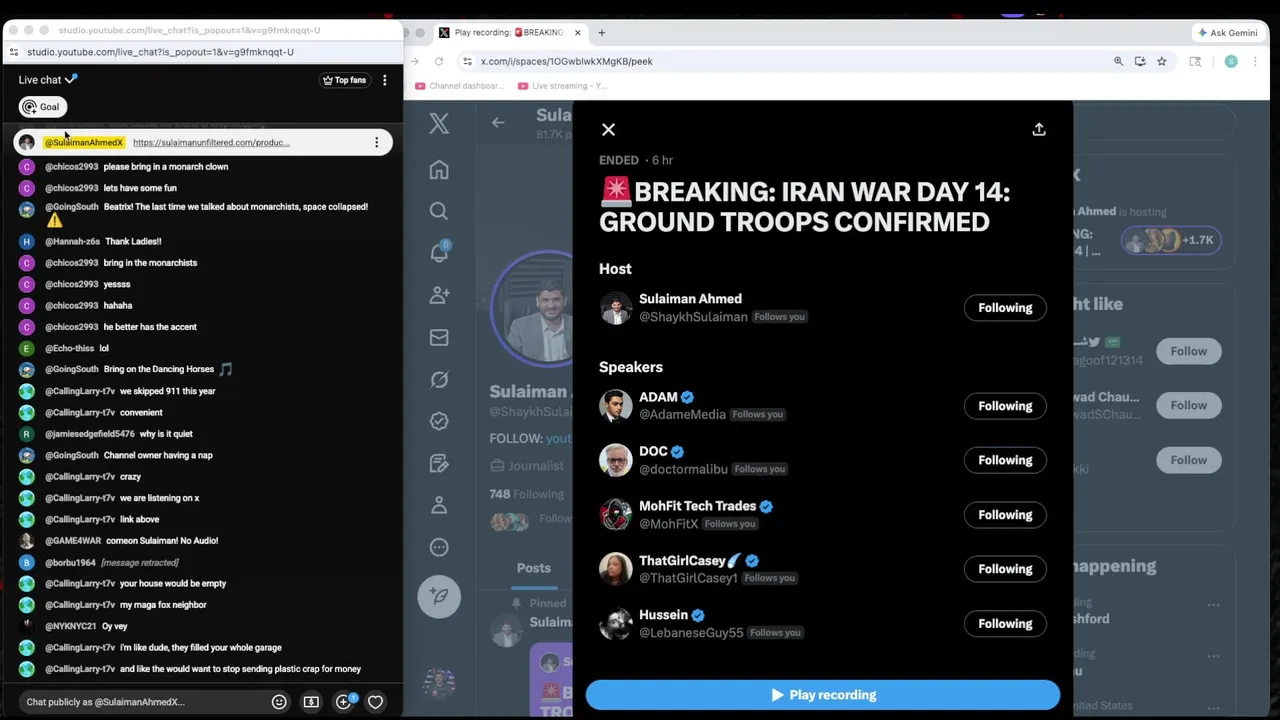Open pinned sulaimanunfiltered.com link

pyautogui.click(x=211, y=143)
